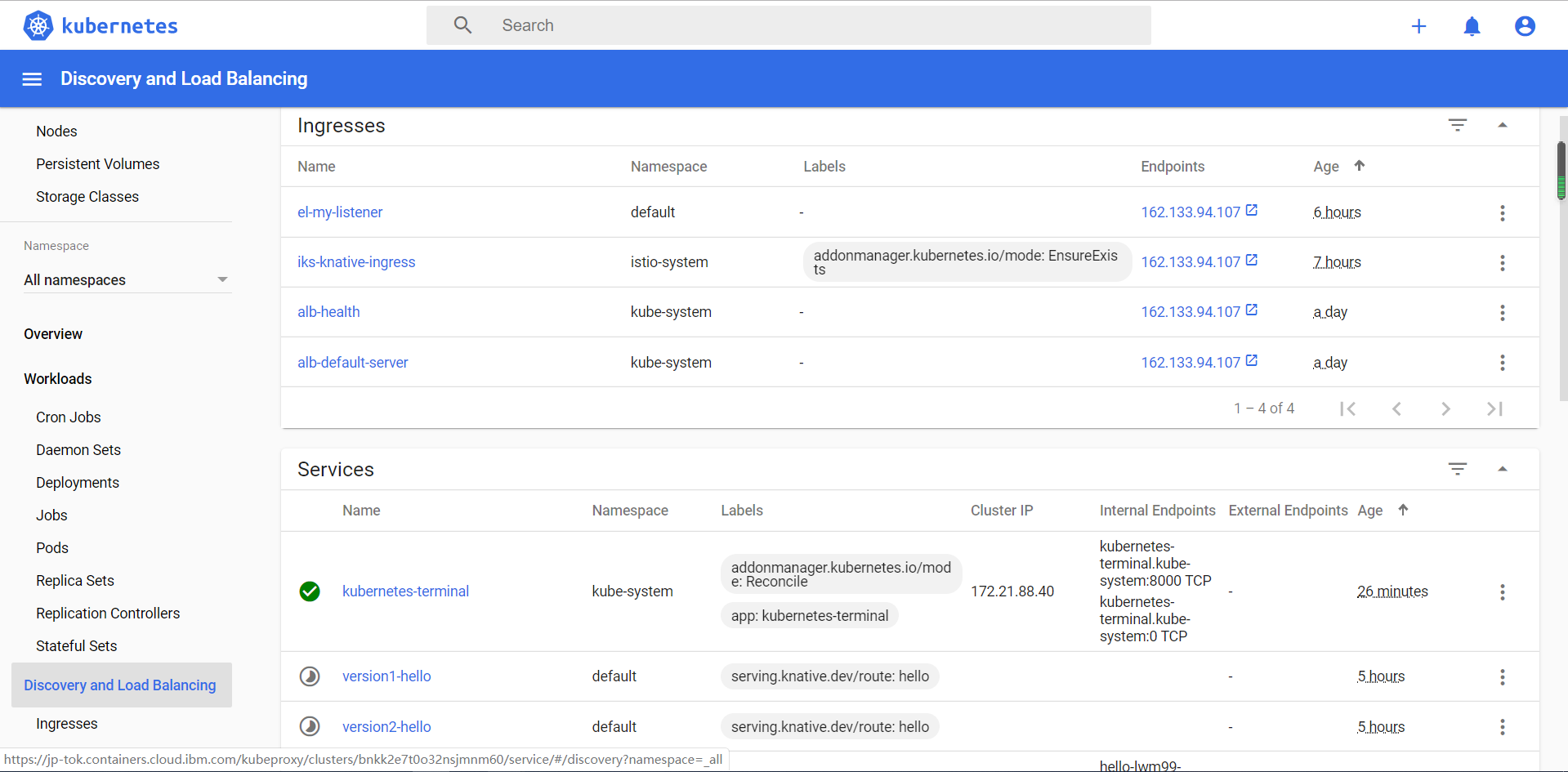
Task: Open Persistent Volumes in sidebar
Action: (98, 164)
